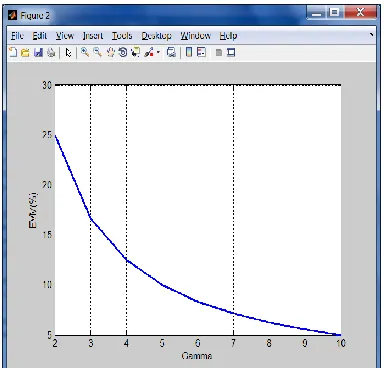Click the dock figure arrow in the menu bar

tap(372, 34)
